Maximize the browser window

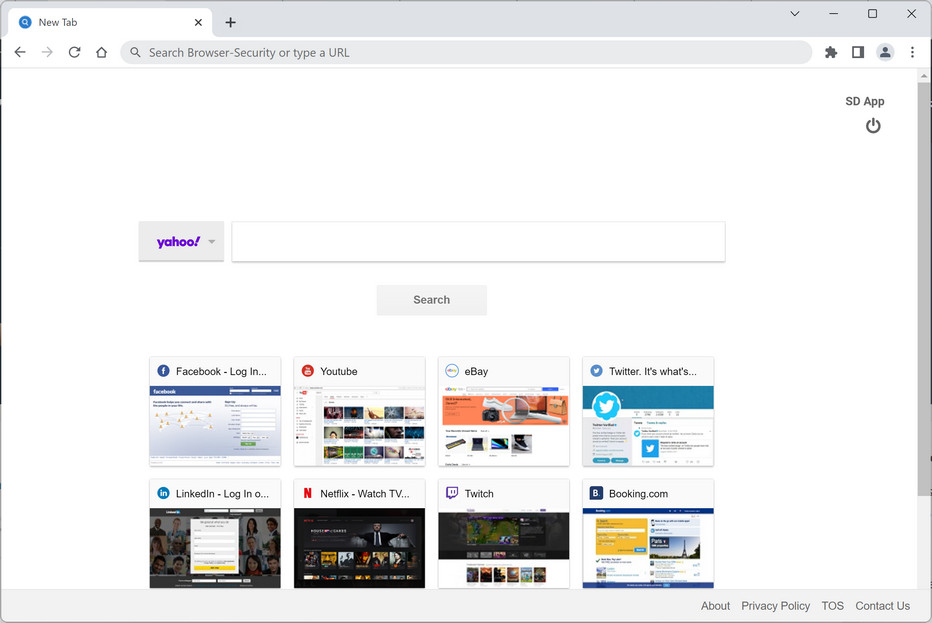(x=873, y=14)
